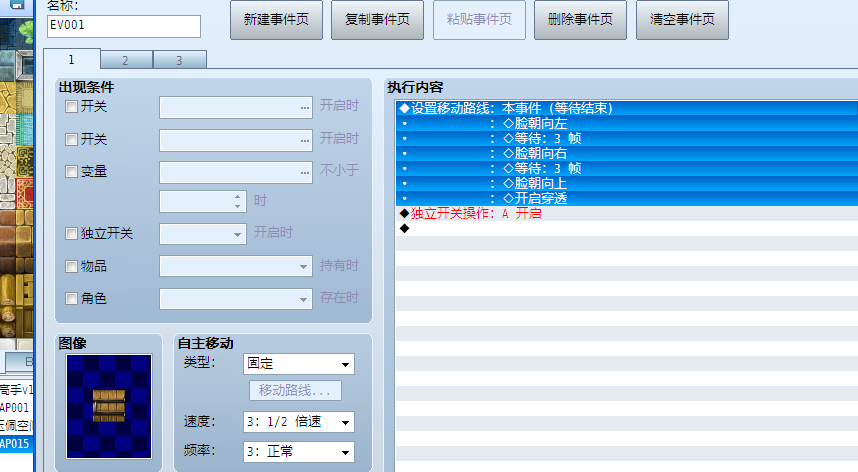The width and height of the screenshot is (858, 472).
Task: Select the empty diamond command line
Action: coord(405,228)
